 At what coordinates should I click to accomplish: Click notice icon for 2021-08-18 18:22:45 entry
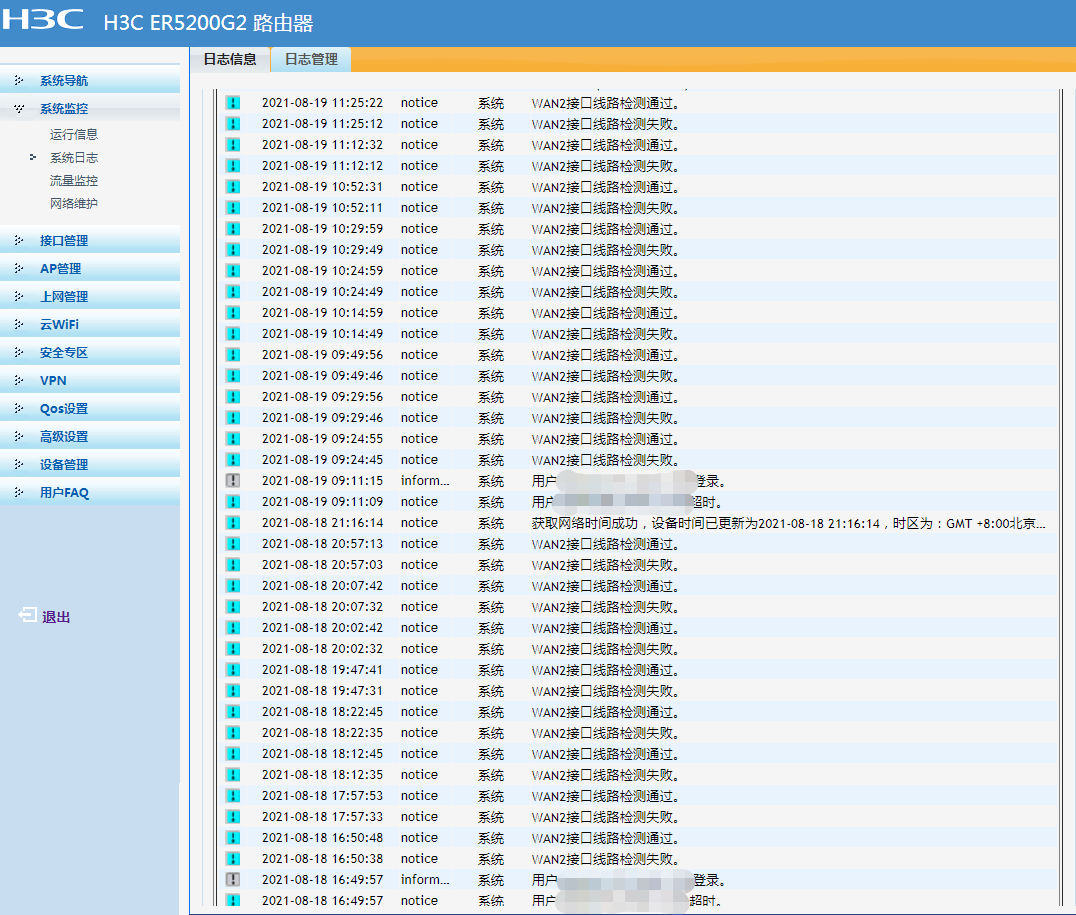tap(233, 712)
